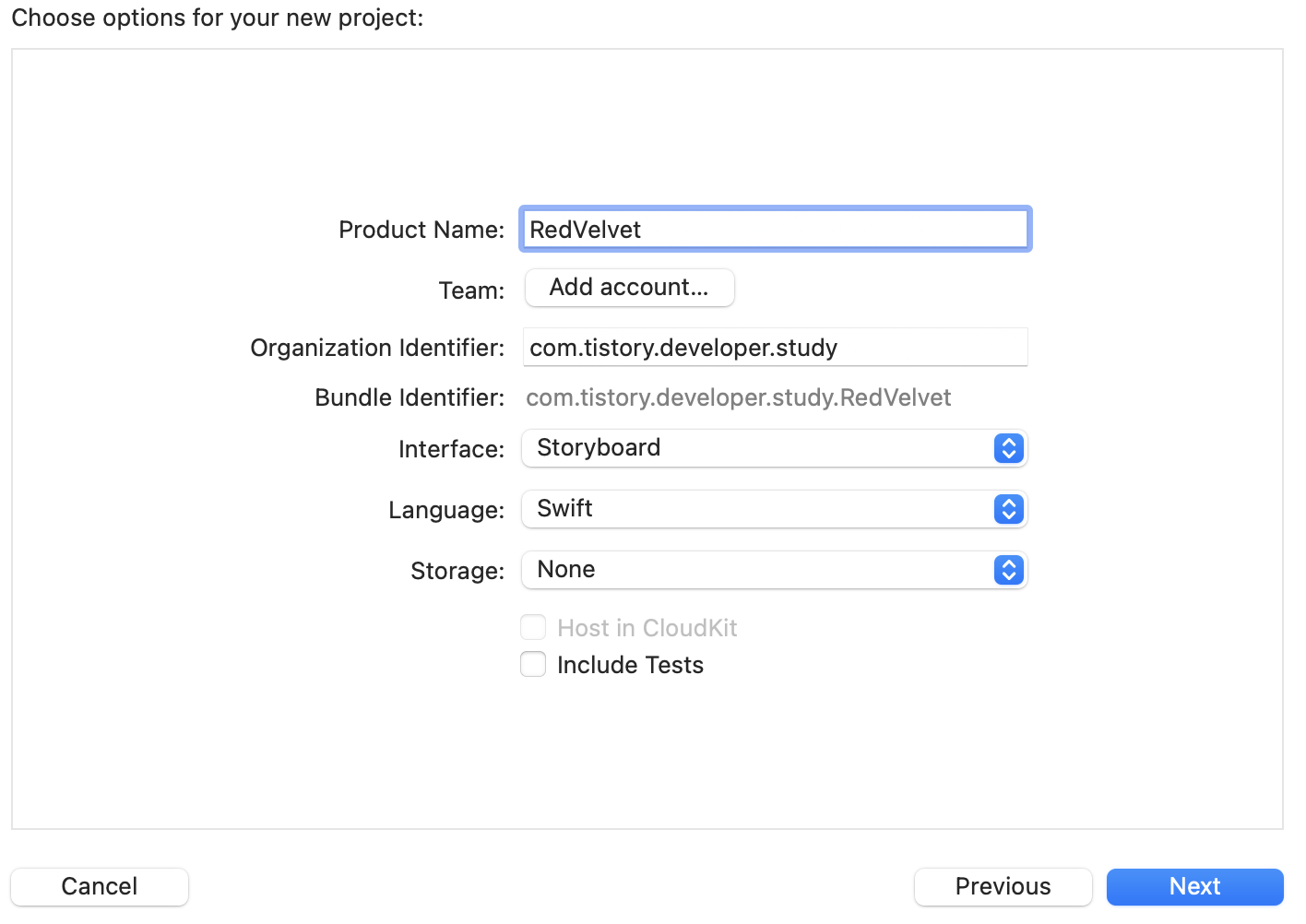The width and height of the screenshot is (1306, 924).
Task: Click the blue chevron arrows on Storage popup
Action: 1008,570
